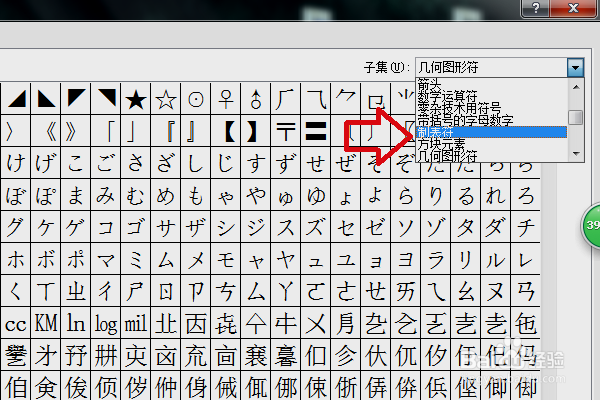600x400 pixels.
Task: Choose the ln symbol cell
Action: [76, 324]
